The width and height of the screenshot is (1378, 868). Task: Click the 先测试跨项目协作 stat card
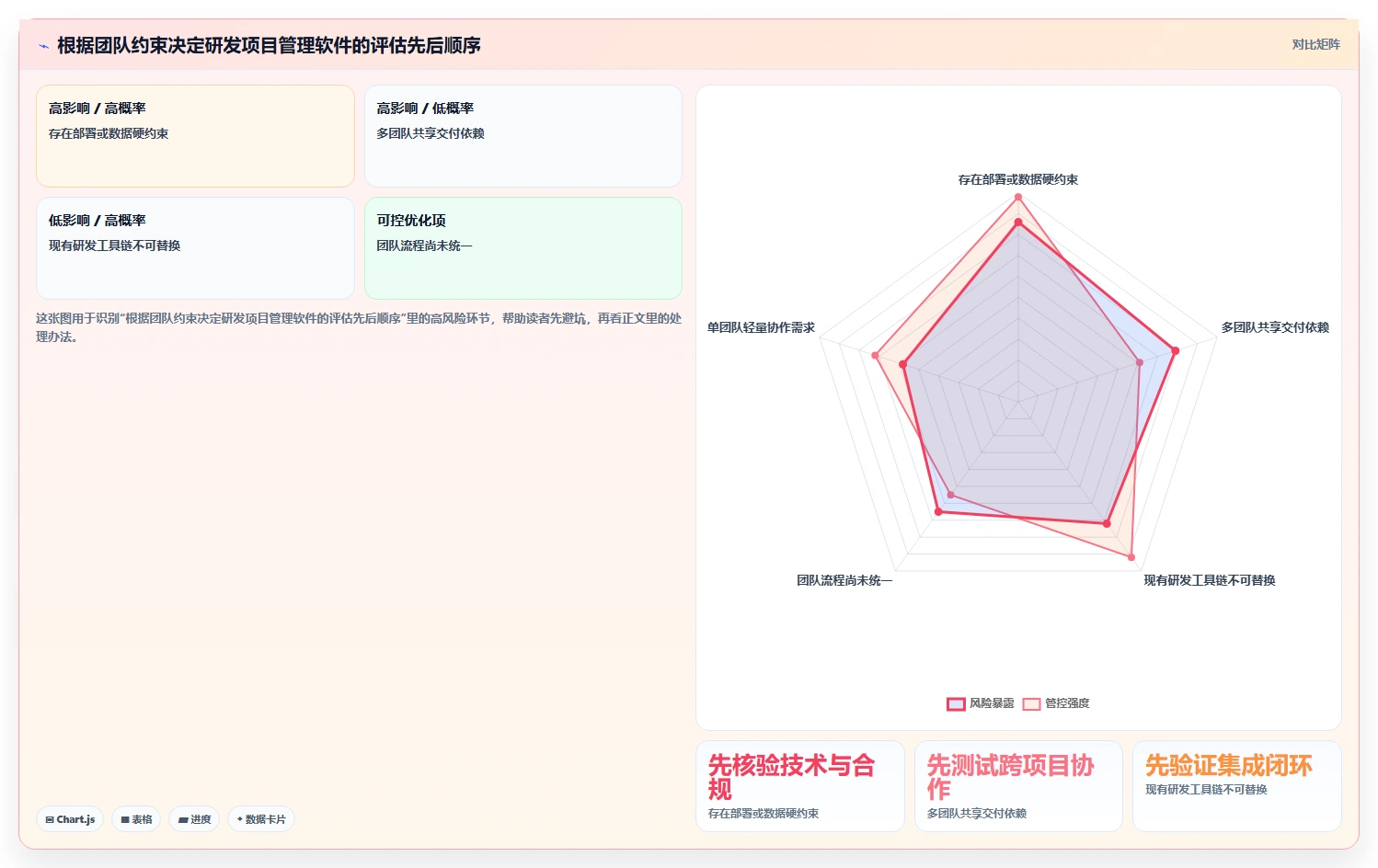pos(1018,786)
